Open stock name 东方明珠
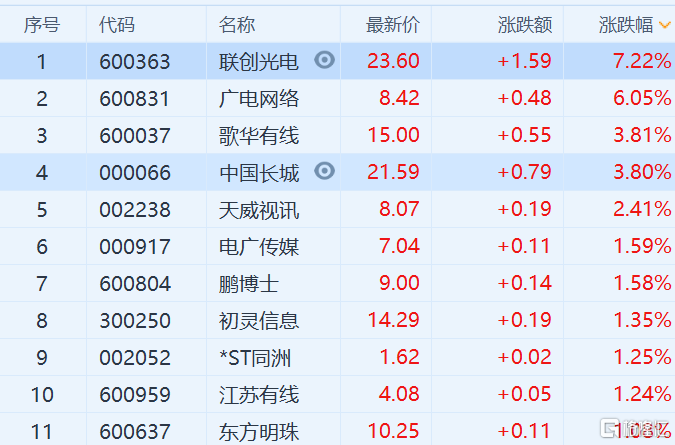 coord(259,432)
